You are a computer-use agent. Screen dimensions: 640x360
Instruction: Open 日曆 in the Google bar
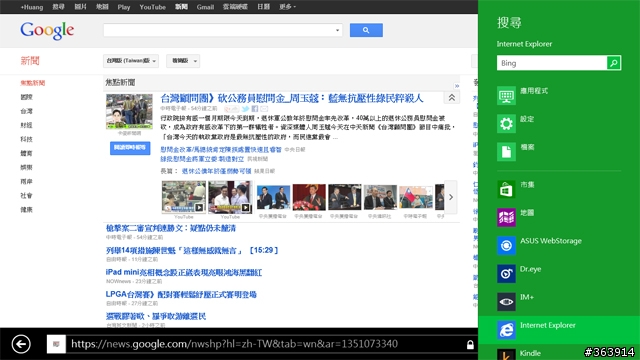263,7
